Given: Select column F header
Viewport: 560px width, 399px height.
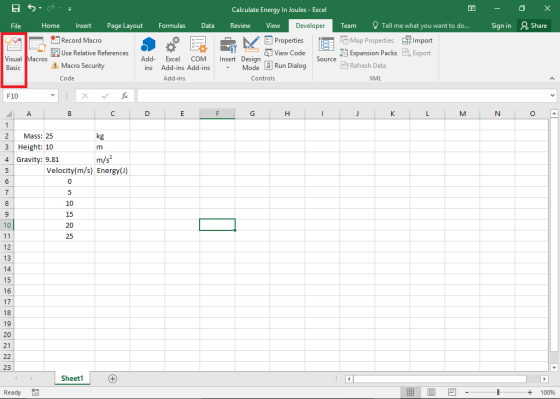Looking at the screenshot, I should (x=217, y=114).
